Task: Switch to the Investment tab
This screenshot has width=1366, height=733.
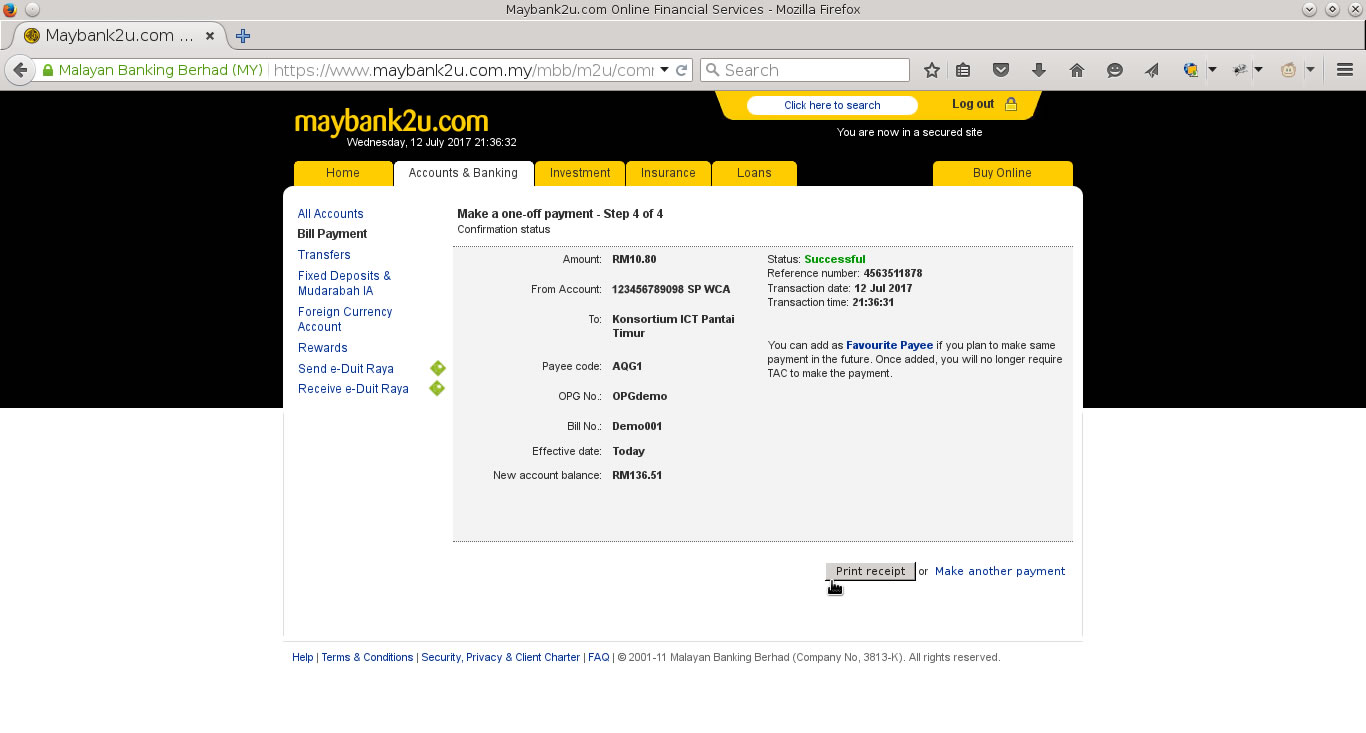Action: tap(580, 173)
